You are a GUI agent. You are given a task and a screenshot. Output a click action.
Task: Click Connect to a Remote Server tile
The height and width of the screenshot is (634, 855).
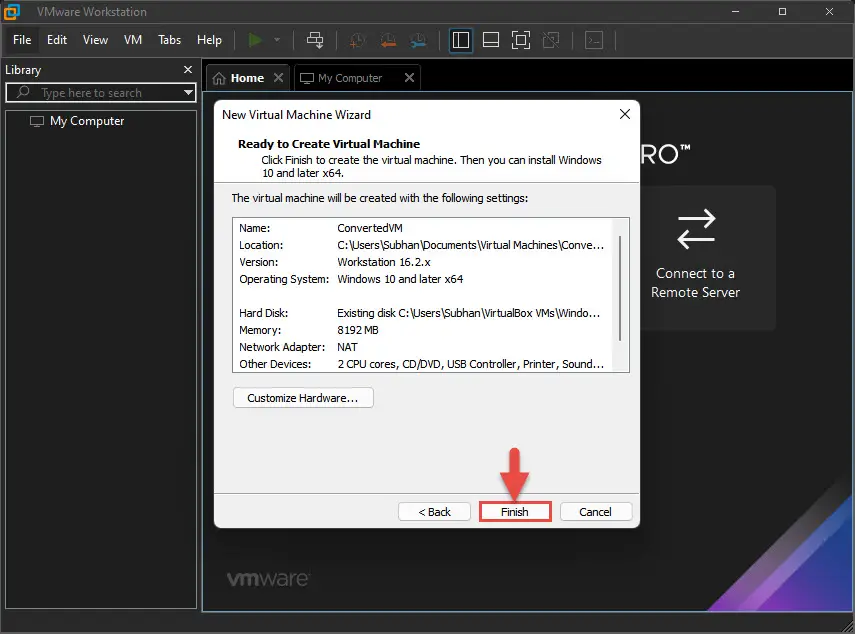click(x=695, y=257)
